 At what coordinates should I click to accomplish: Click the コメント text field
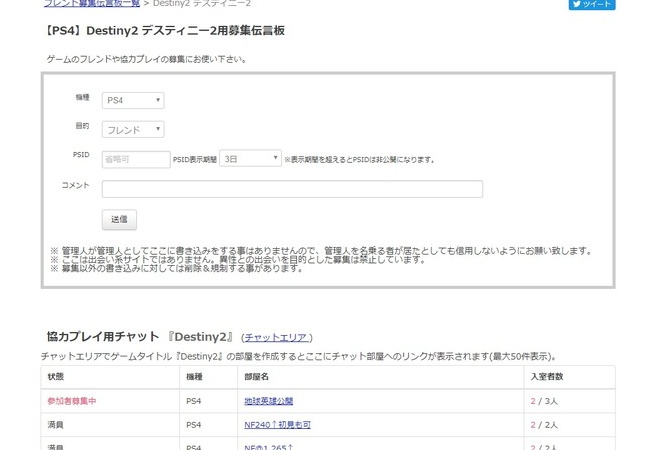292,189
